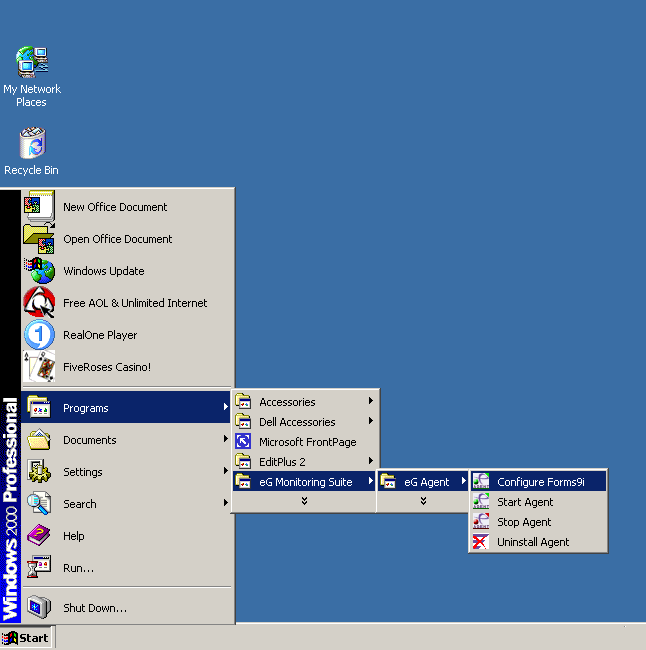The image size is (646, 650).
Task: Choose Stop Agent from the submenu
Action: (x=538, y=521)
